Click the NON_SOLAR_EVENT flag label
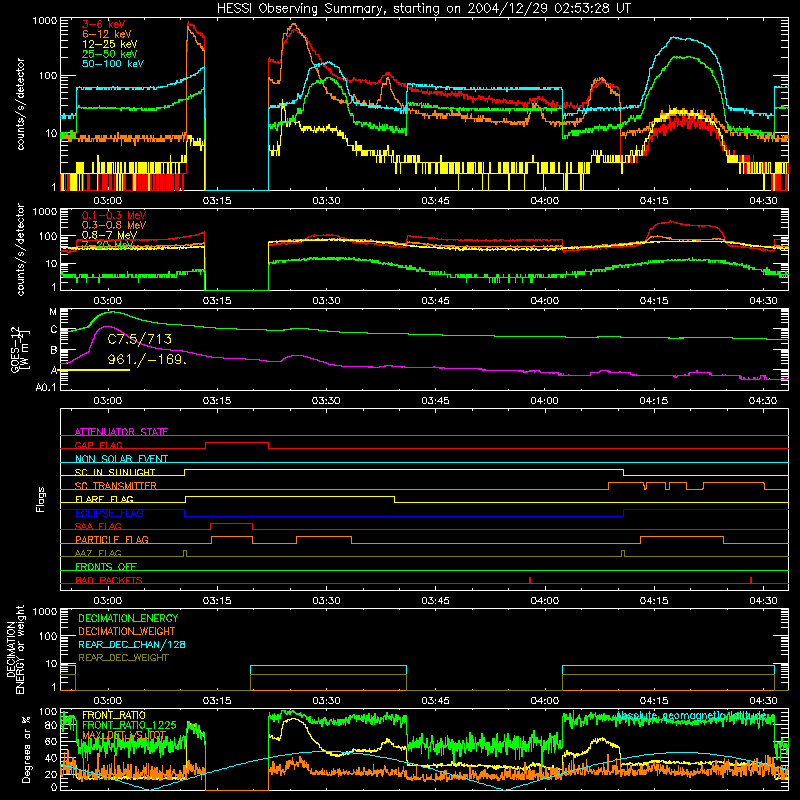Image resolution: width=800 pixels, height=800 pixels. pyautogui.click(x=121, y=459)
